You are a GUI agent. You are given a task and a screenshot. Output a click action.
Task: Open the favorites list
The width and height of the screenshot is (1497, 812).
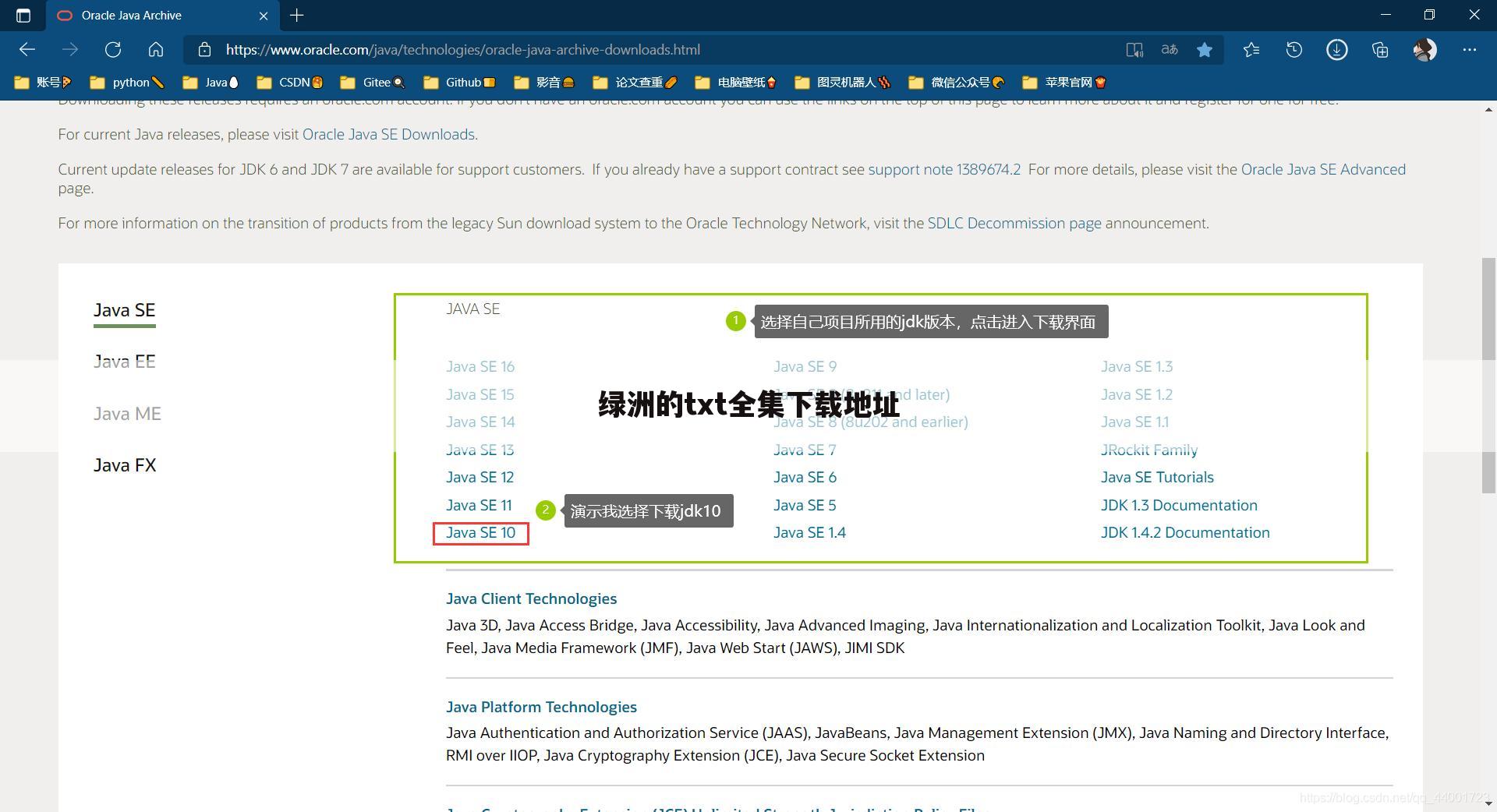click(x=1251, y=50)
